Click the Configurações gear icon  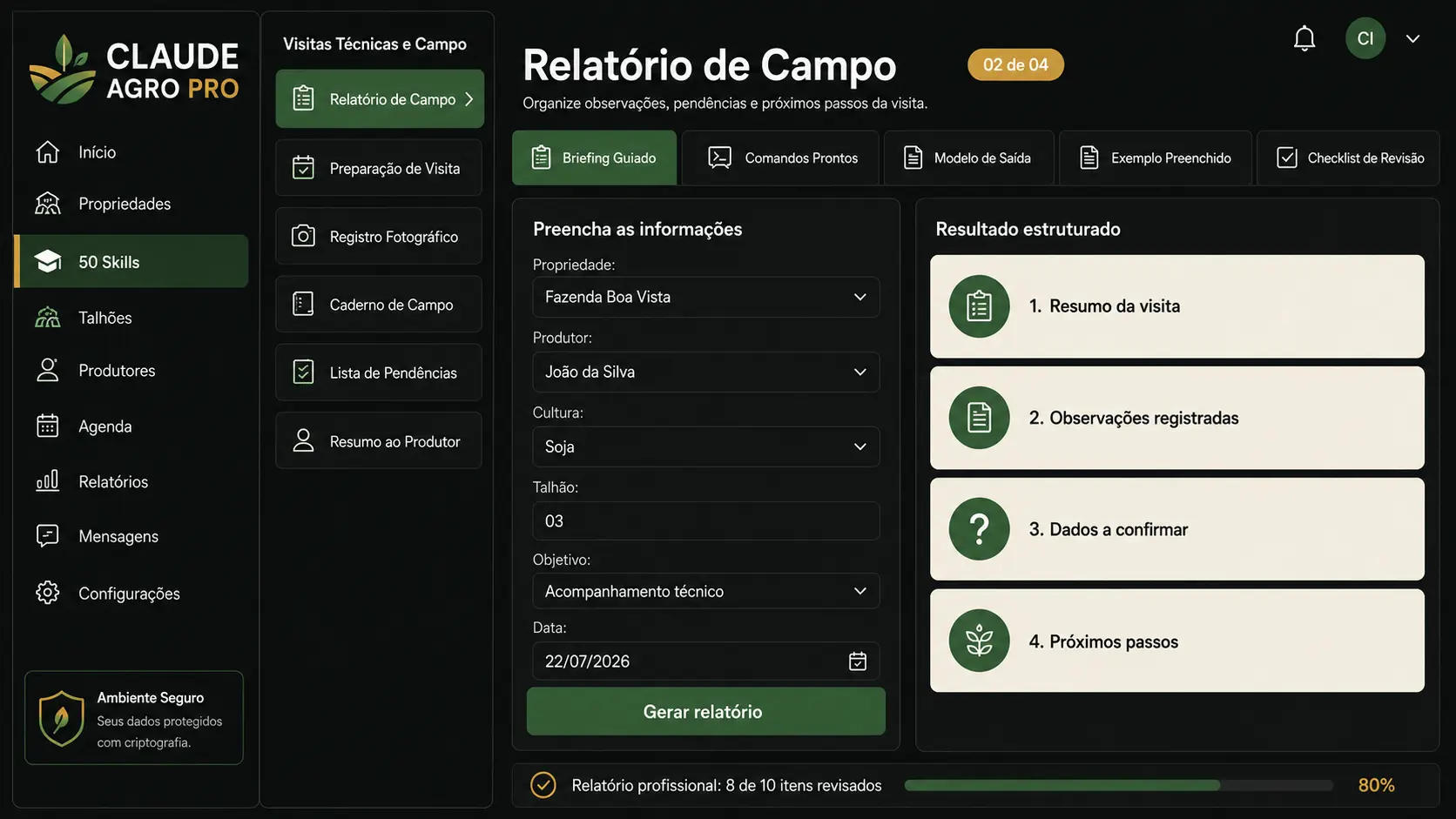[x=47, y=593]
